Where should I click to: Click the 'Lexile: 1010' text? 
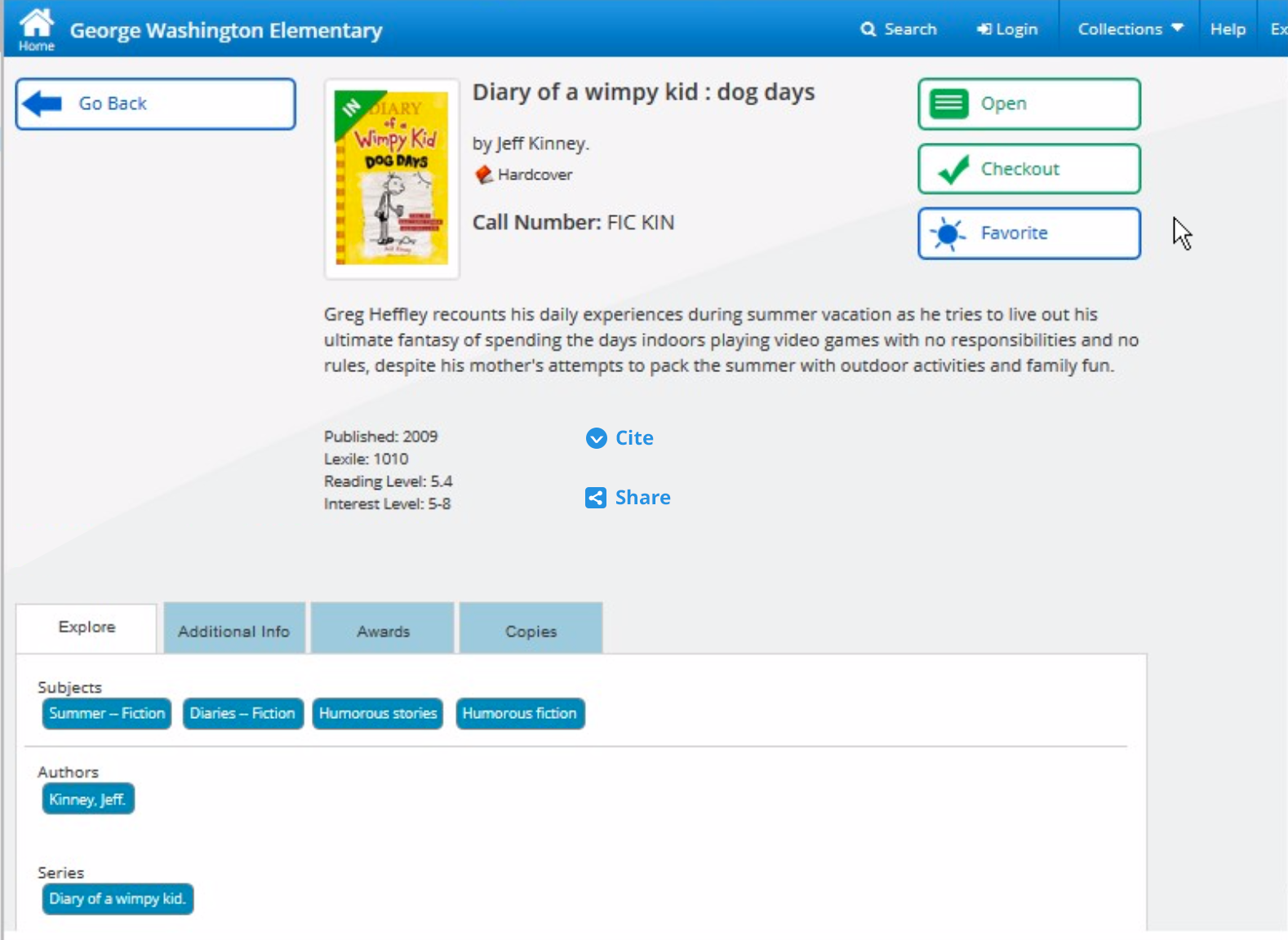pyautogui.click(x=366, y=459)
